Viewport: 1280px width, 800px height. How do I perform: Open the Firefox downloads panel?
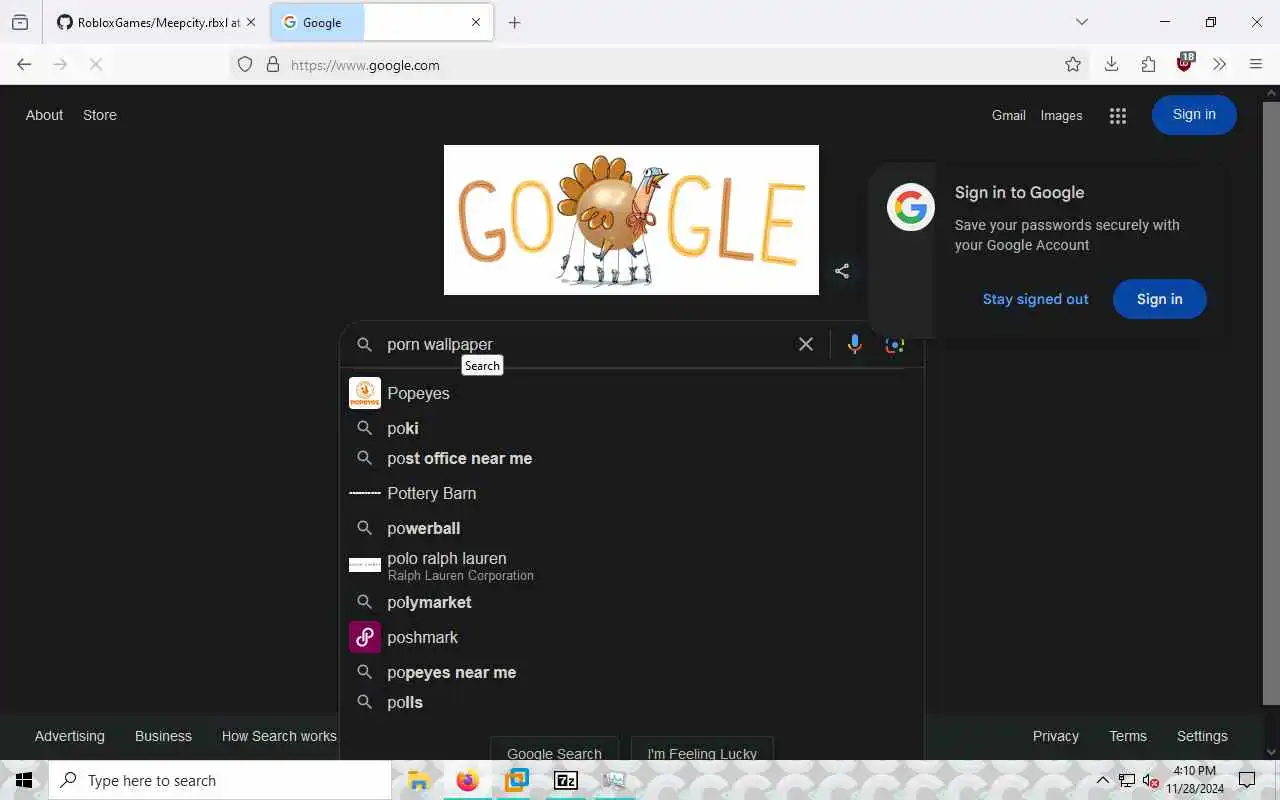[x=1111, y=65]
